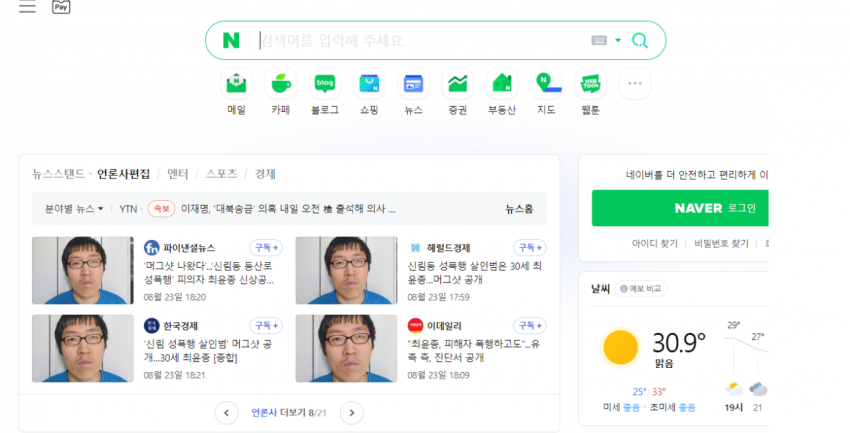Click the magnifier search button

(640, 41)
